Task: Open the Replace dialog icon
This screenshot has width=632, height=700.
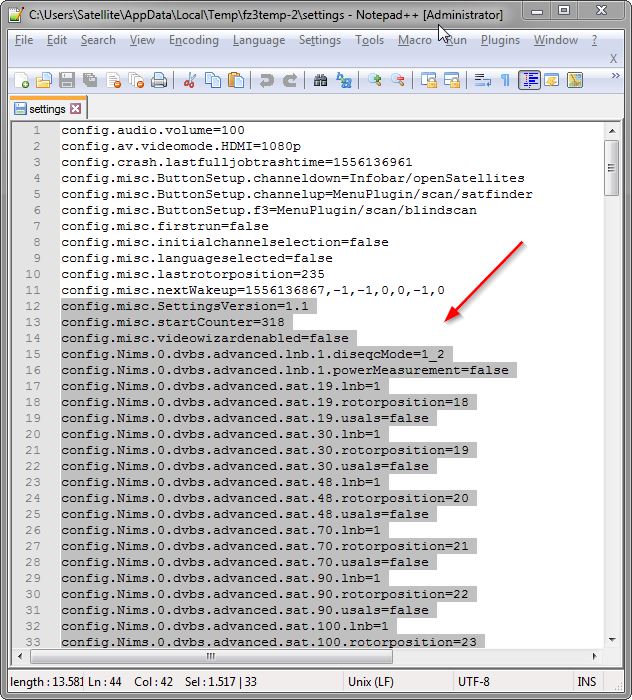Action: (344, 81)
